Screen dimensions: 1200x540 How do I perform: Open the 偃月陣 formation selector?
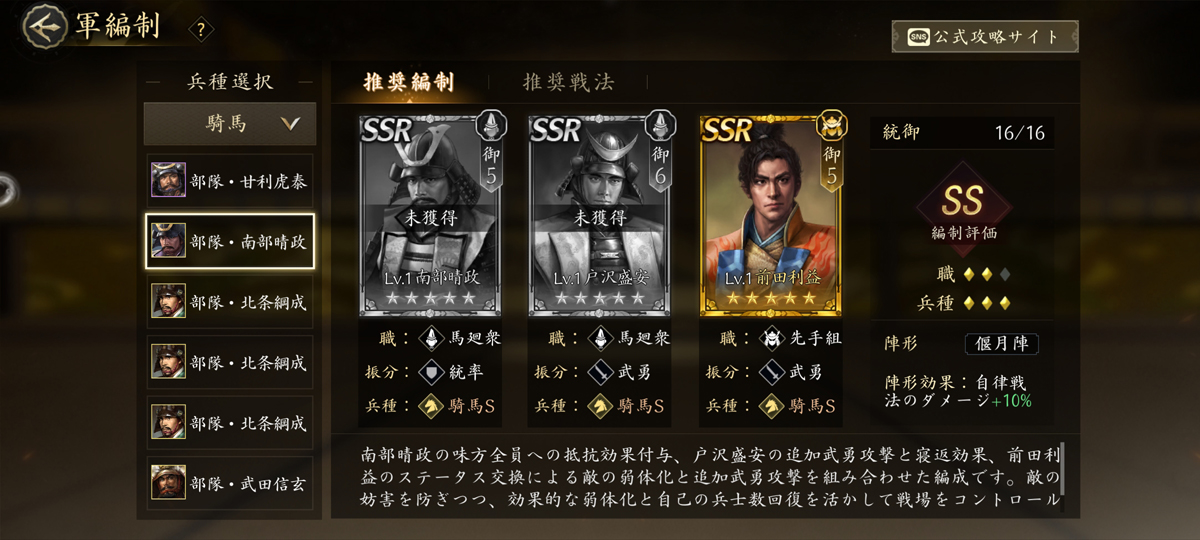click(1001, 344)
